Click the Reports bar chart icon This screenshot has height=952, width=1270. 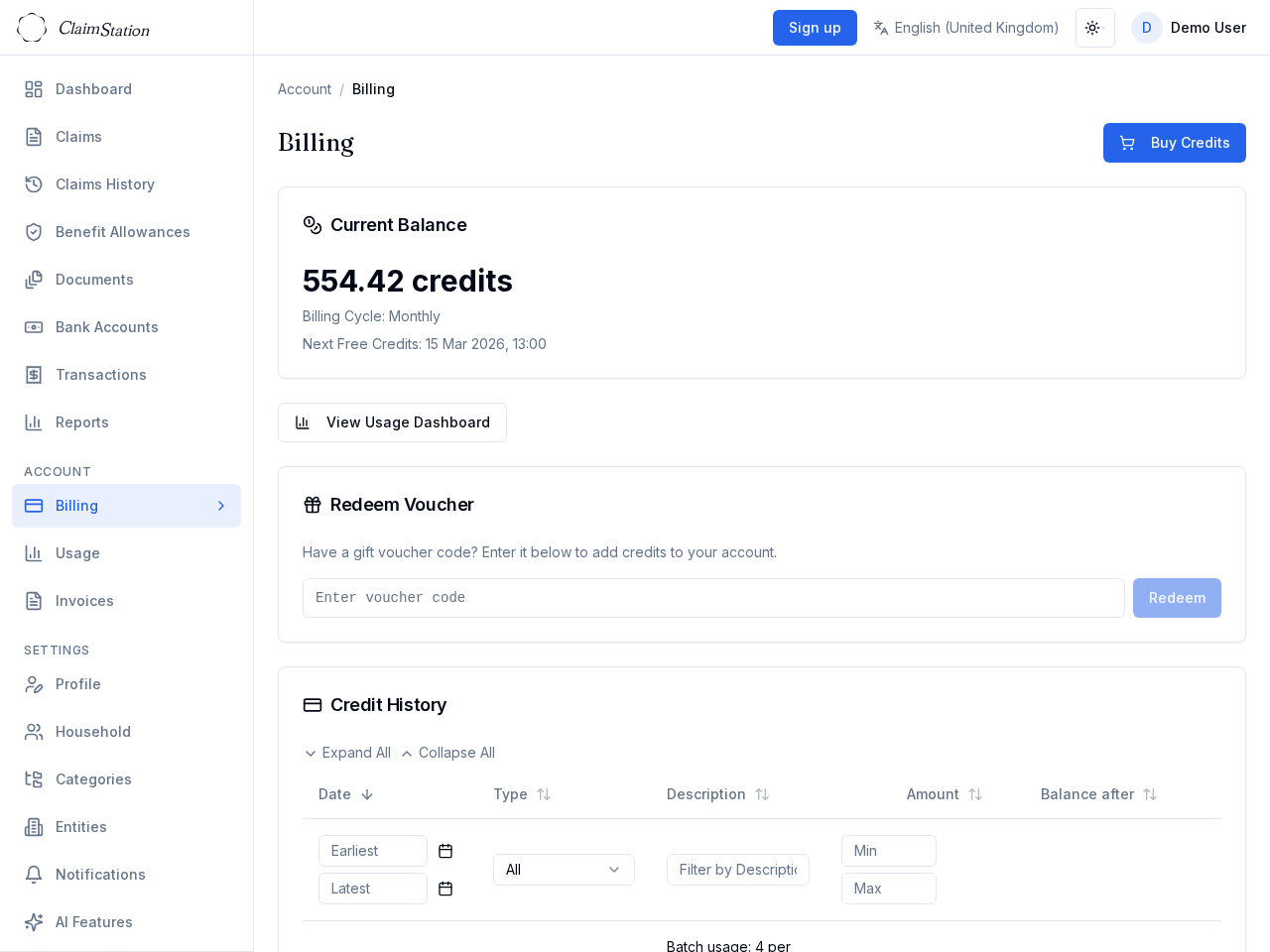pos(34,422)
